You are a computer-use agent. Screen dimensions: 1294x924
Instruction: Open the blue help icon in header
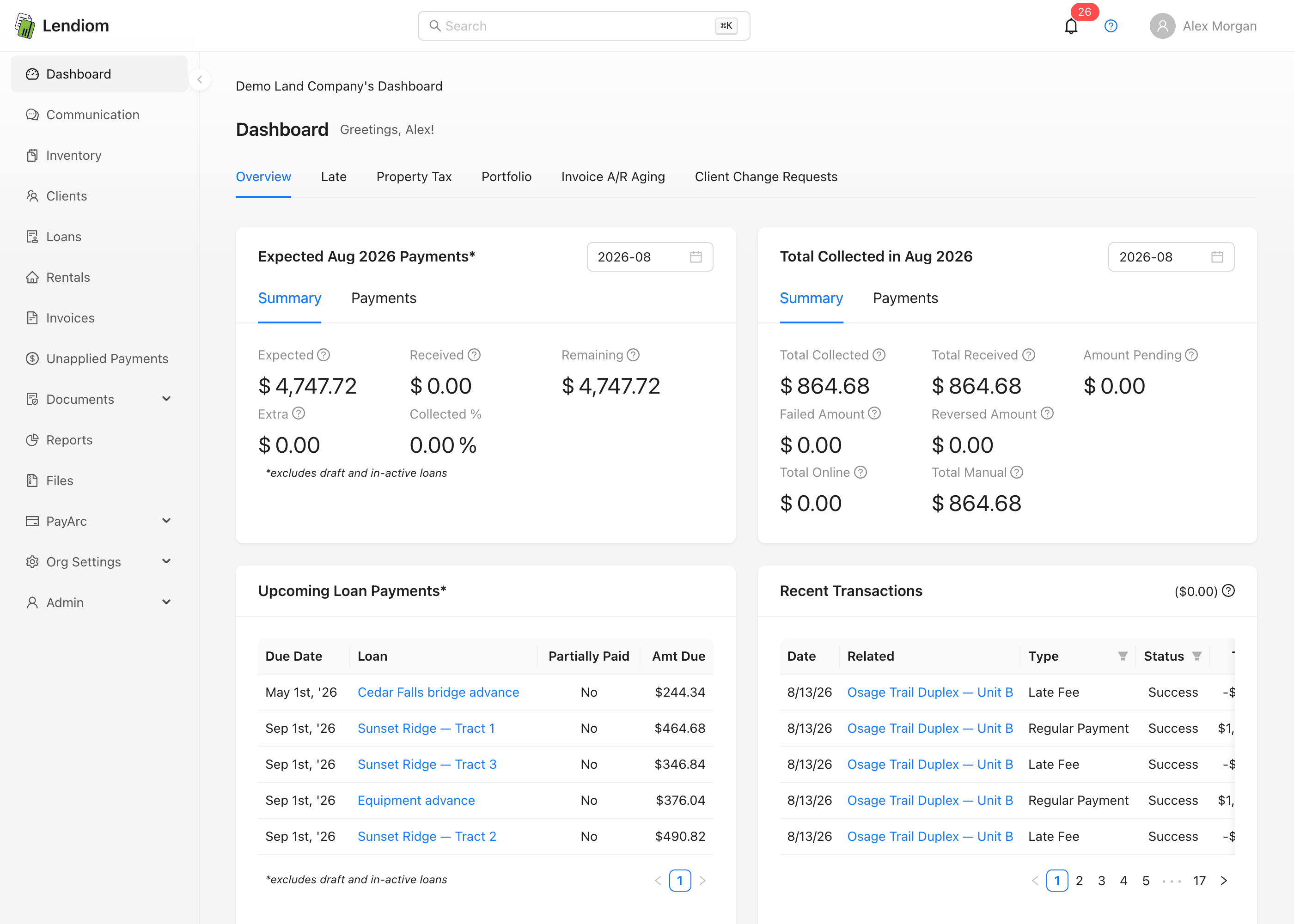tap(1111, 26)
